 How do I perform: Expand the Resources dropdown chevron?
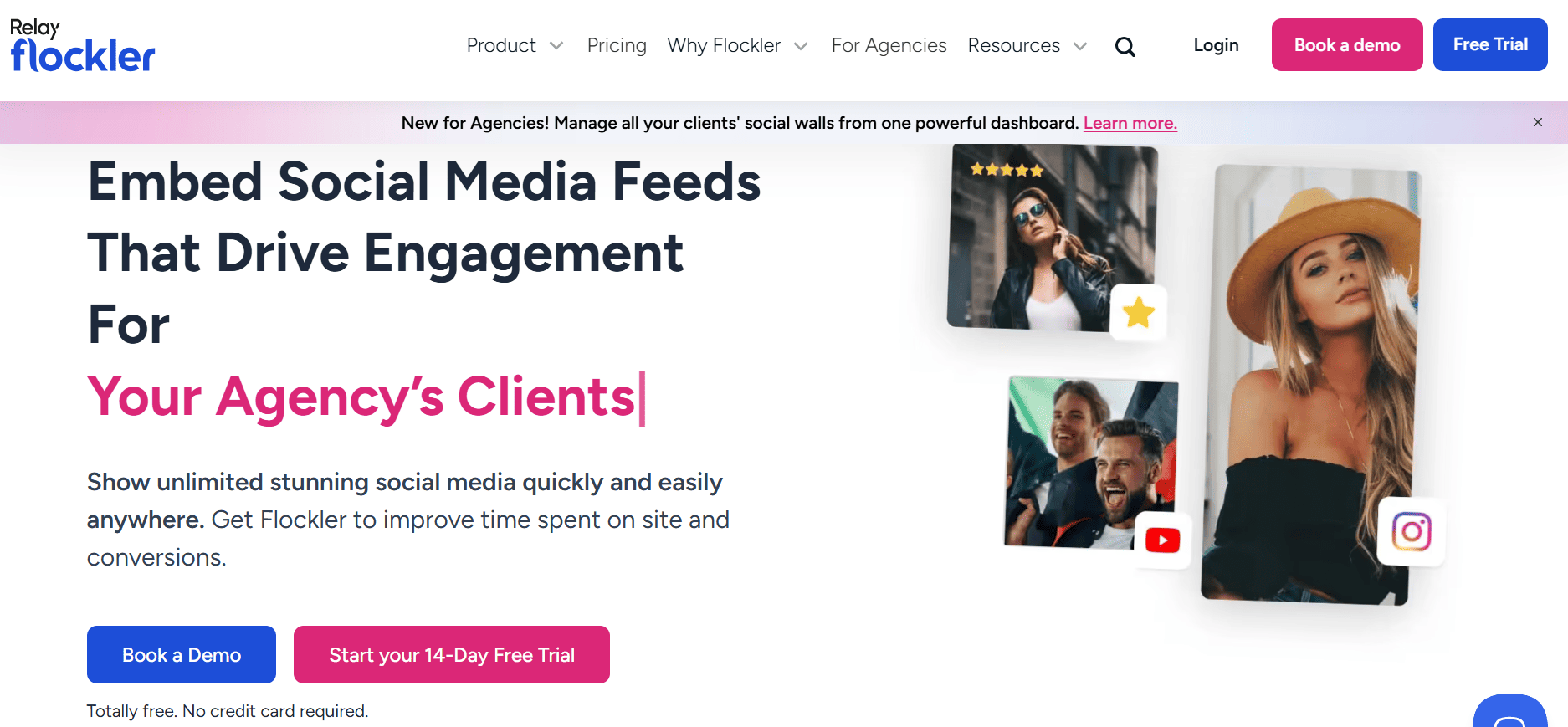point(1080,46)
